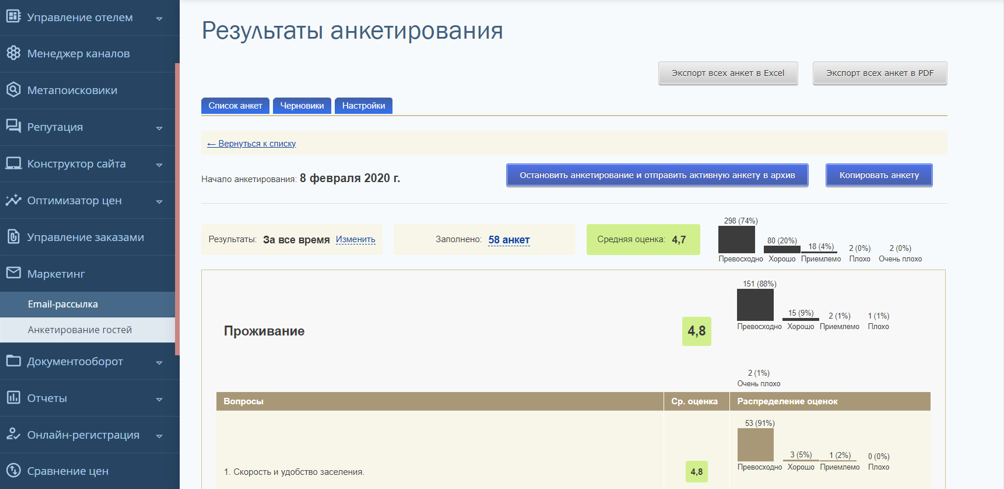Click the Проживание 4,8 score badge
Screen dimensions: 1004x489
point(697,332)
